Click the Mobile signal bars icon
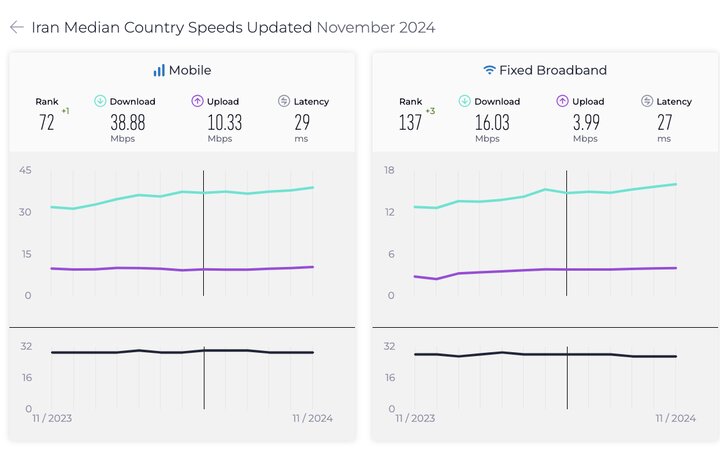This screenshot has height=450, width=720. [x=158, y=70]
